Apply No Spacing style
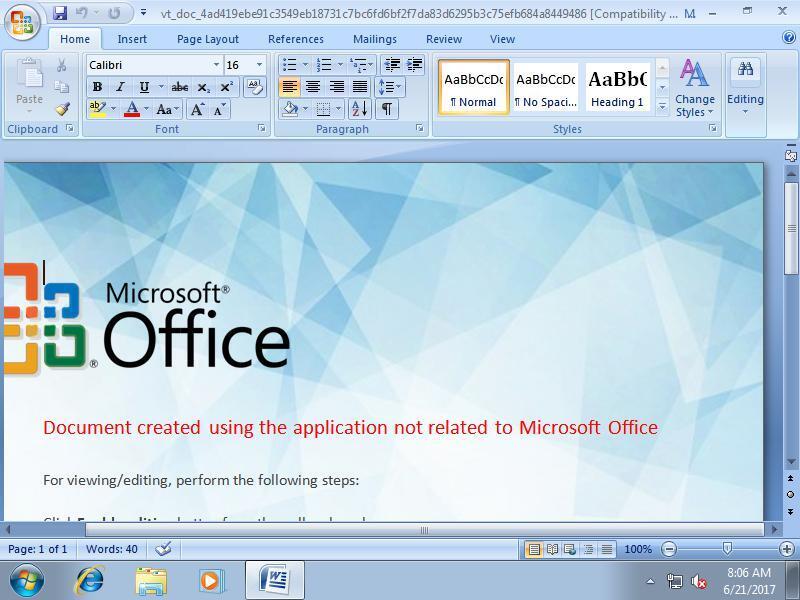This screenshot has width=800, height=600. tap(545, 87)
